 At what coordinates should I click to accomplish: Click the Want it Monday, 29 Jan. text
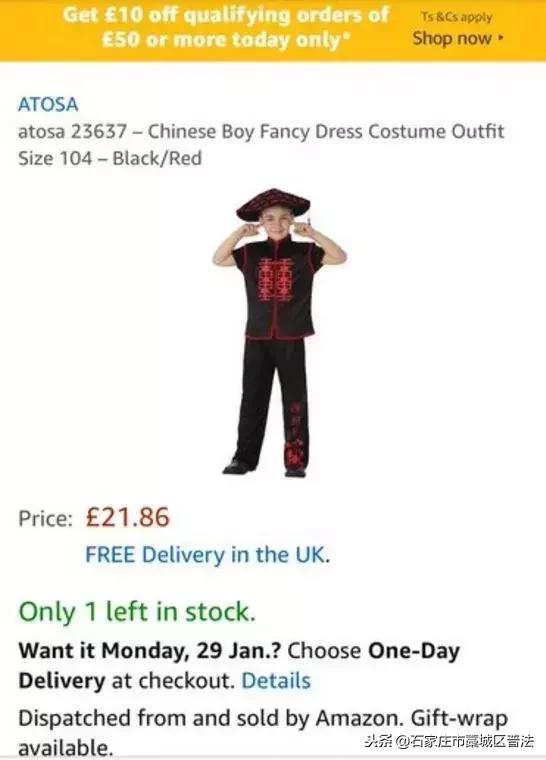pos(150,650)
